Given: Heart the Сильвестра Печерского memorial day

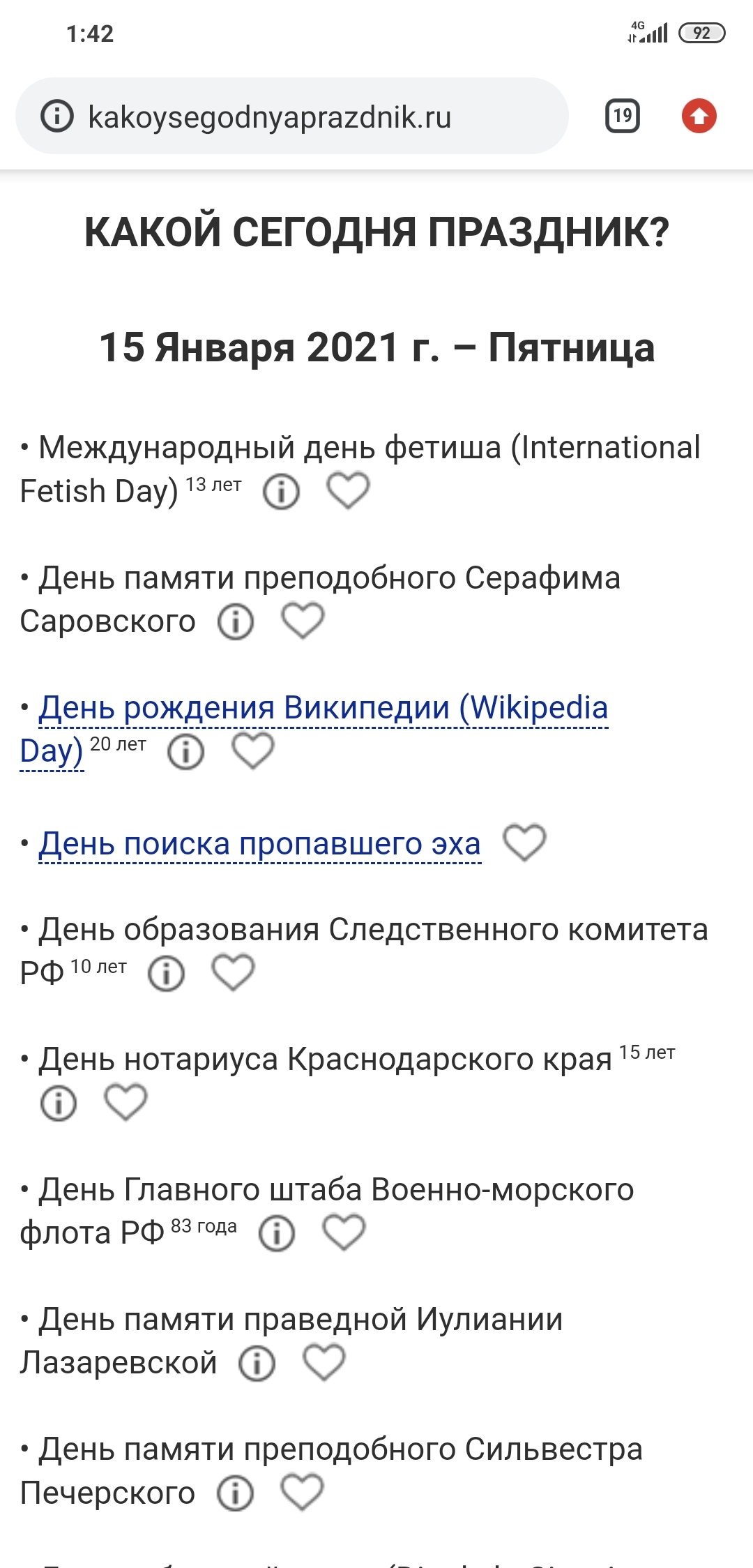Looking at the screenshot, I should coord(302,1493).
